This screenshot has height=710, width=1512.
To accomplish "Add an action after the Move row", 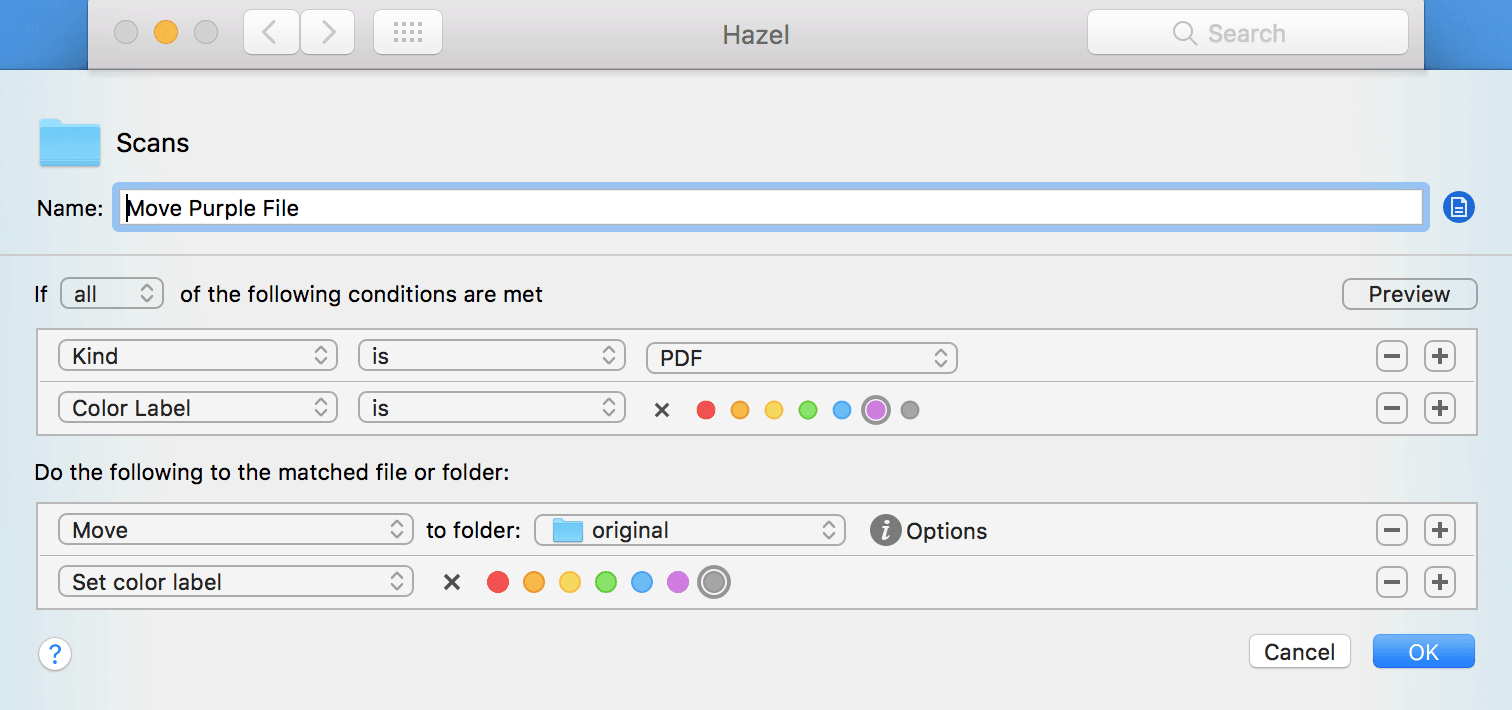I will click(x=1439, y=530).
